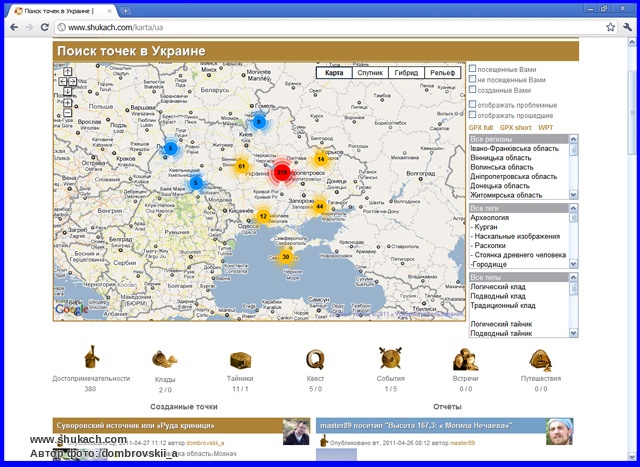
Task: Enable 'отображать проблемные' checkbox
Action: pyautogui.click(x=472, y=104)
